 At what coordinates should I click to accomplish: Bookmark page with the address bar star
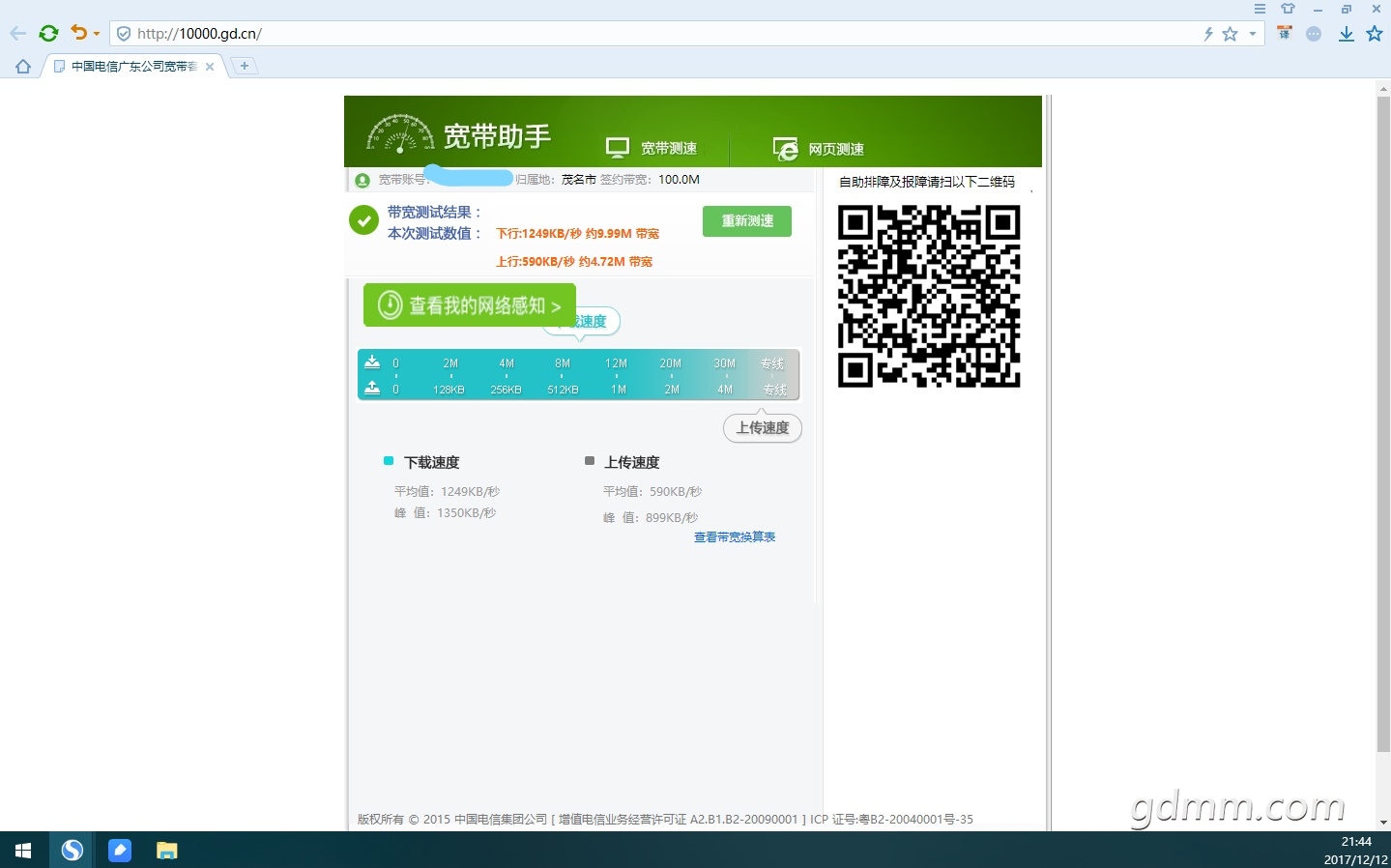pos(1230,34)
